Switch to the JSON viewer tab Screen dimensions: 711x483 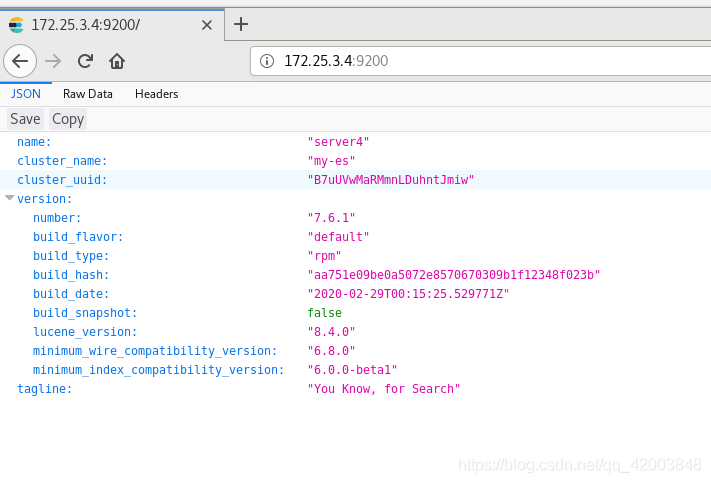point(26,94)
